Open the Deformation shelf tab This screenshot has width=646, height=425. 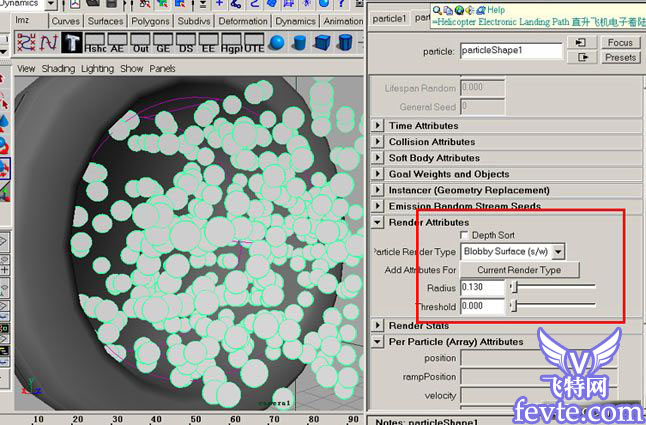coord(243,21)
